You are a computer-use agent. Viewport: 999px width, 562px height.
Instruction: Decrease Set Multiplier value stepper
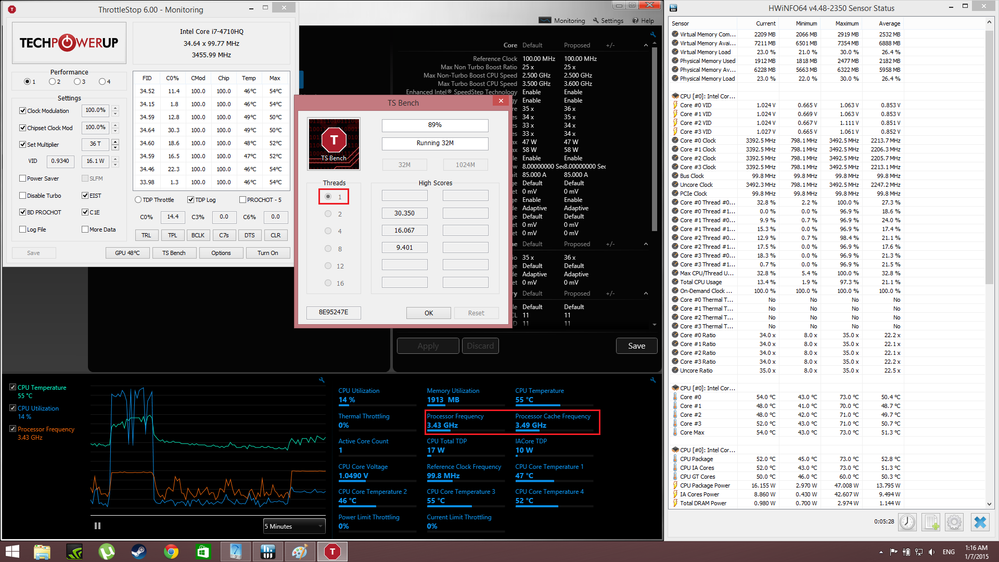115,148
